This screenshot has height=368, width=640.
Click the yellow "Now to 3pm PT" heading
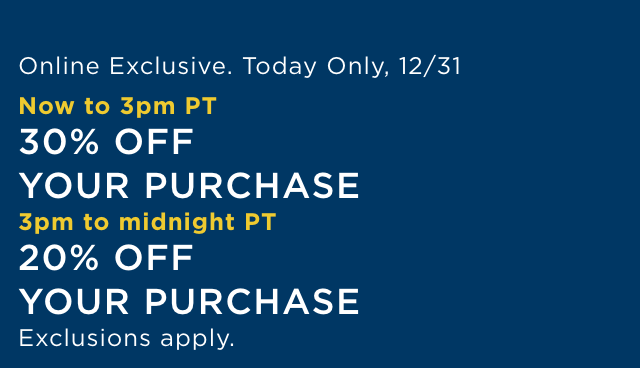pos(118,106)
